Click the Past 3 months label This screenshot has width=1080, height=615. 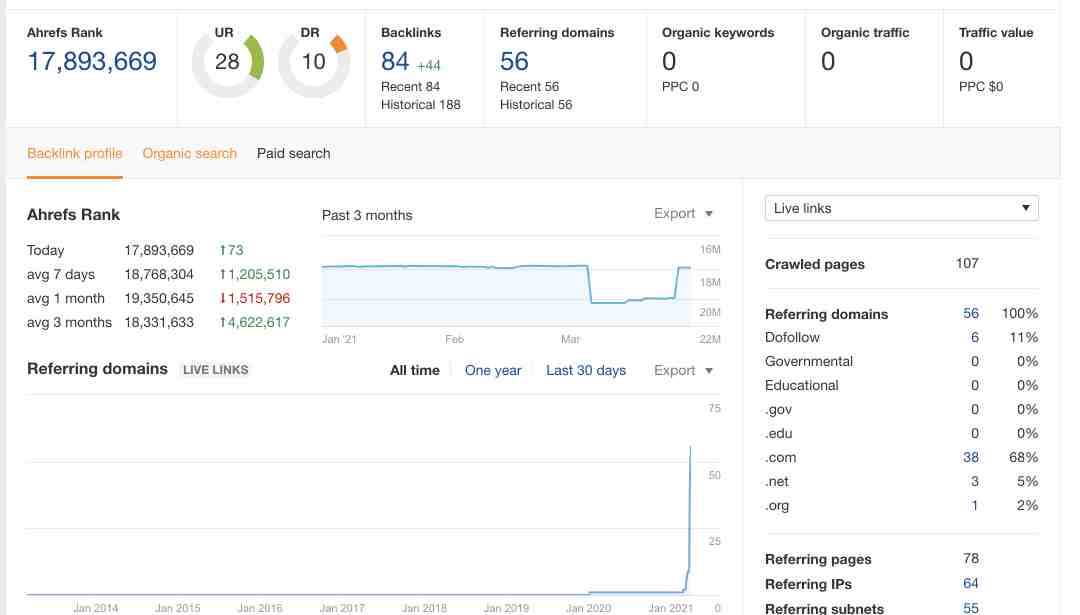tap(367, 215)
